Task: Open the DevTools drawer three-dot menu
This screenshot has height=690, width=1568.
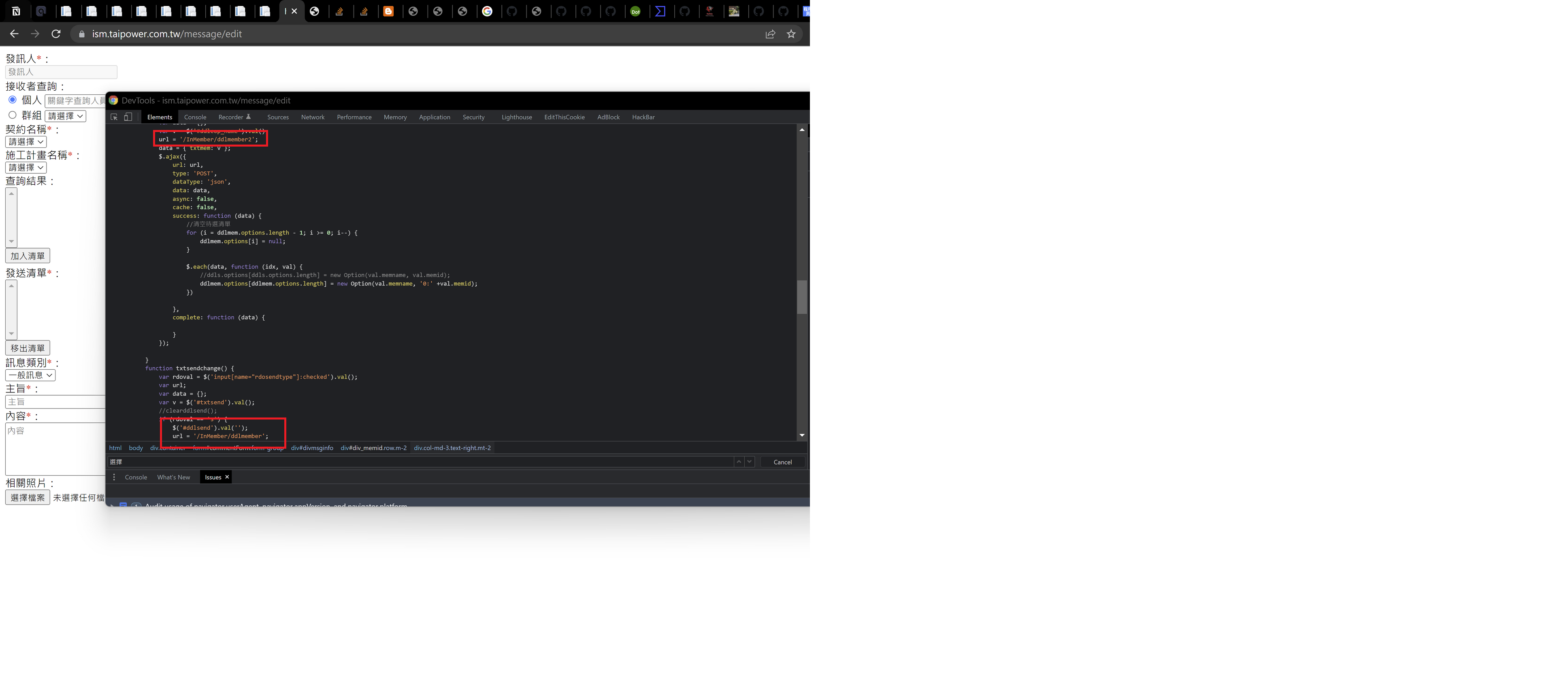Action: coord(114,477)
